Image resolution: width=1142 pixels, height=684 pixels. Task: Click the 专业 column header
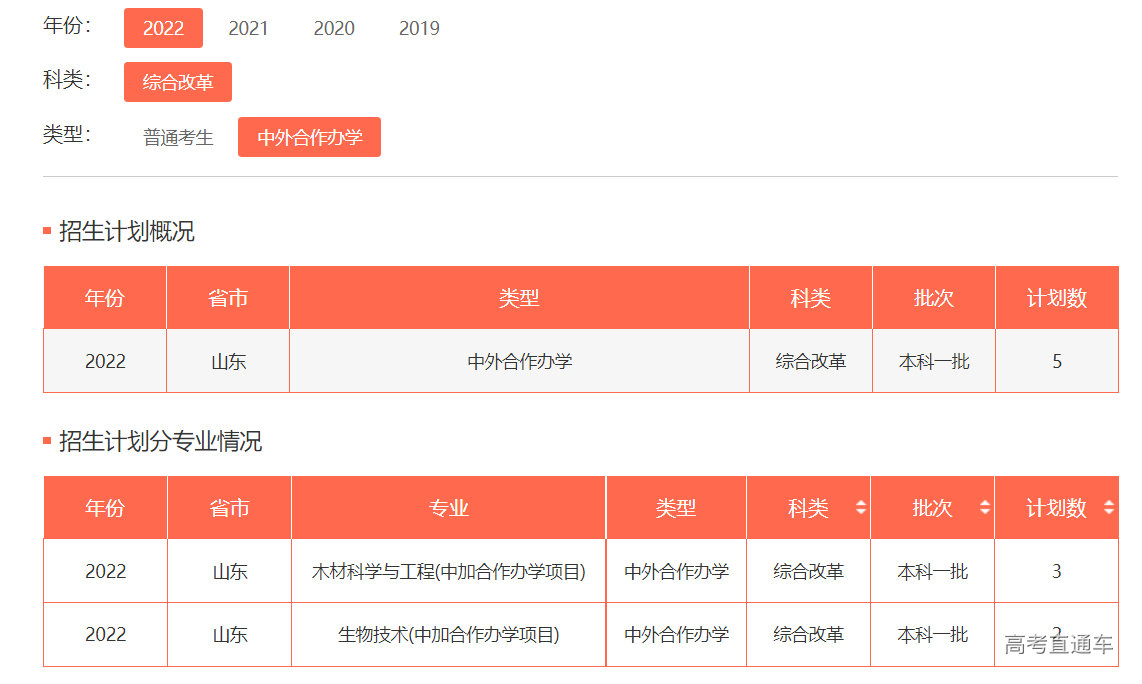448,508
